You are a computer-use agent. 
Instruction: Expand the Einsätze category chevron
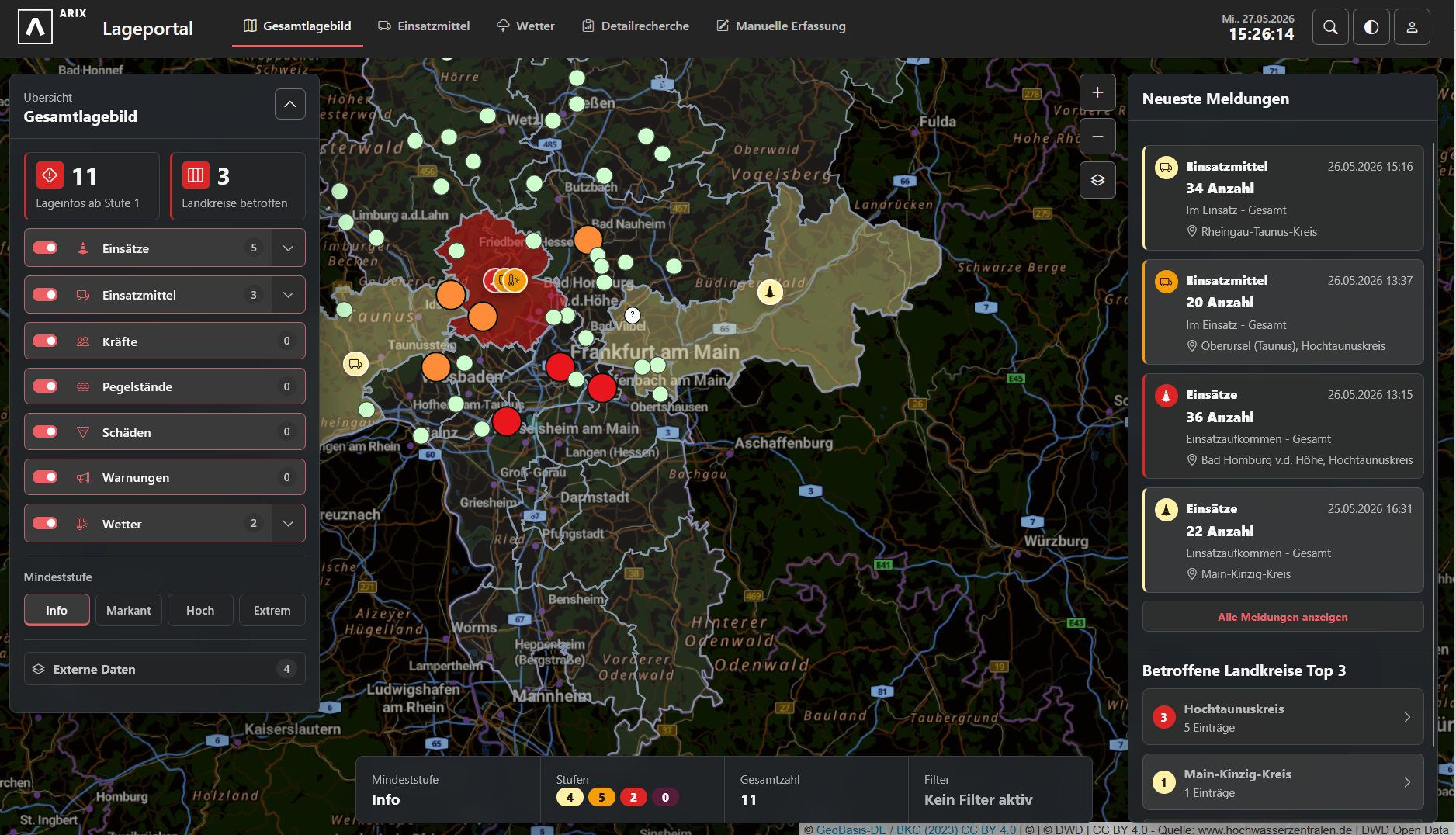tap(289, 248)
